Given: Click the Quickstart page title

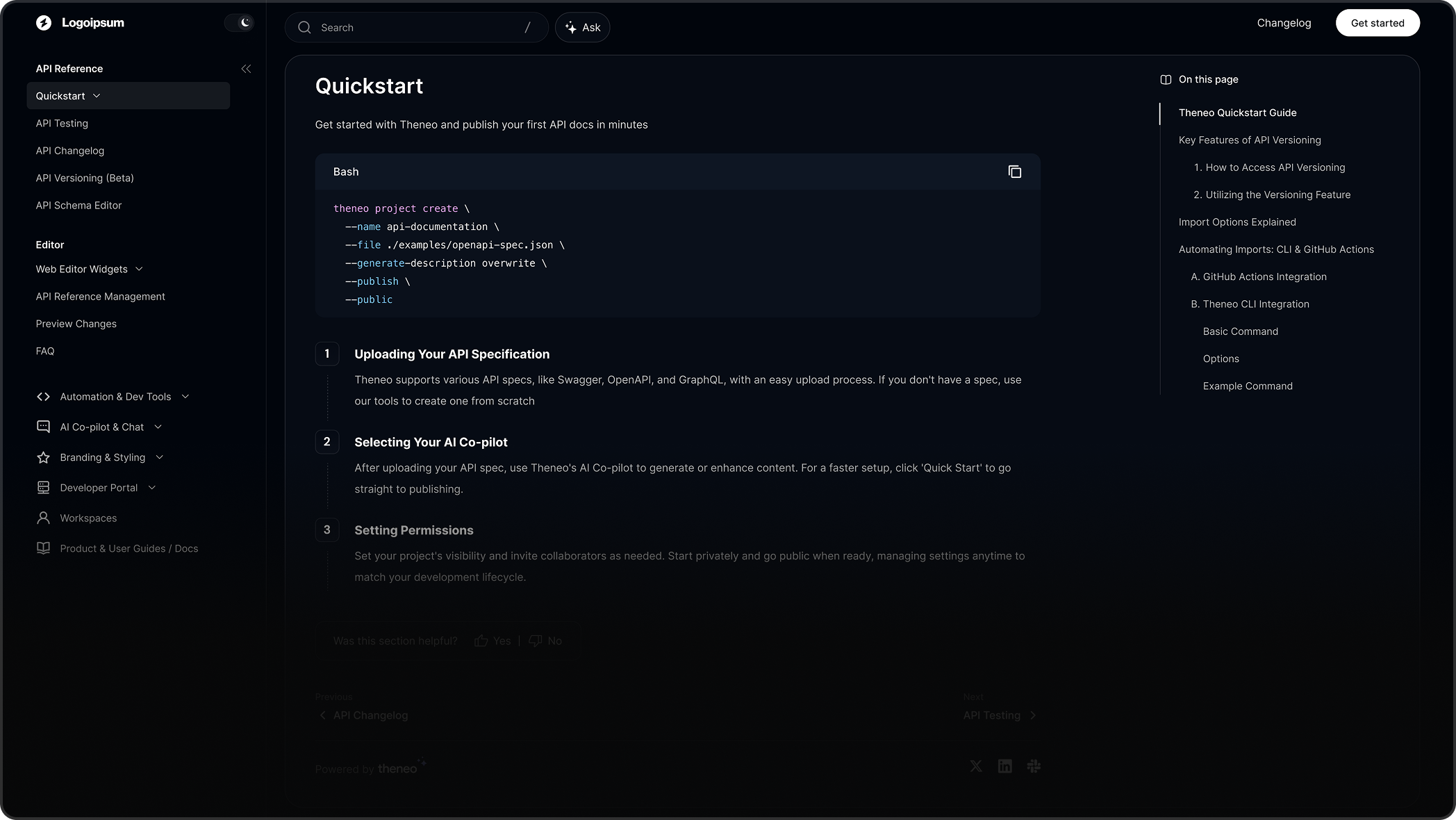Looking at the screenshot, I should click(x=369, y=86).
